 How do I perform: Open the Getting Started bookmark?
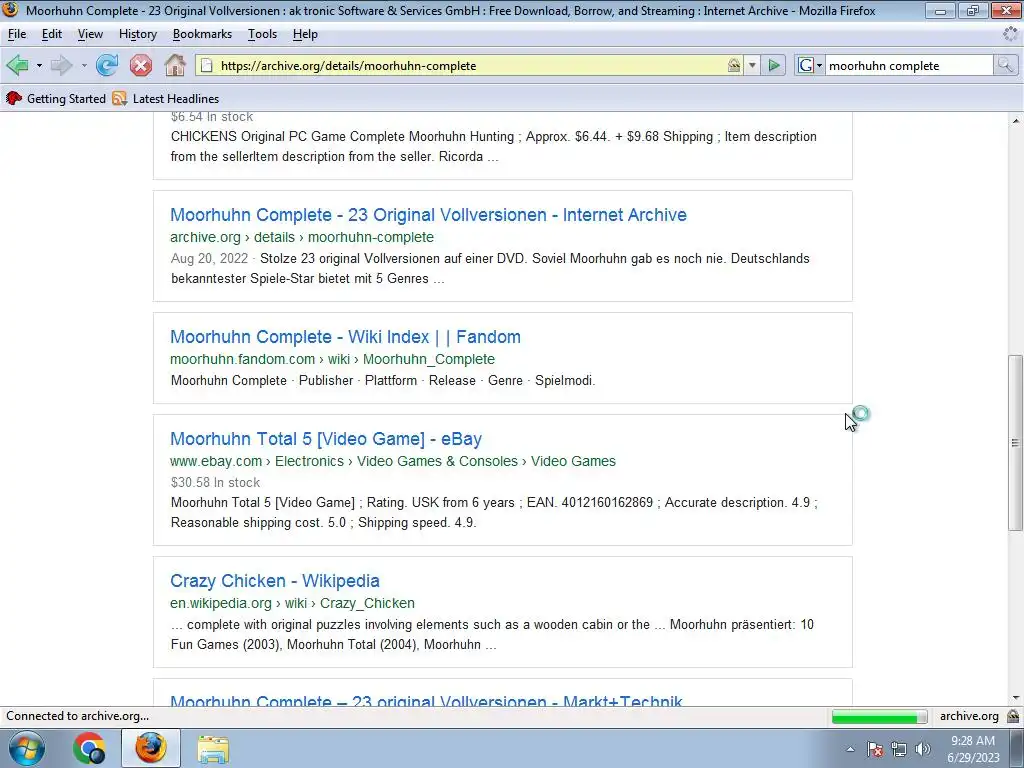[x=56, y=99]
